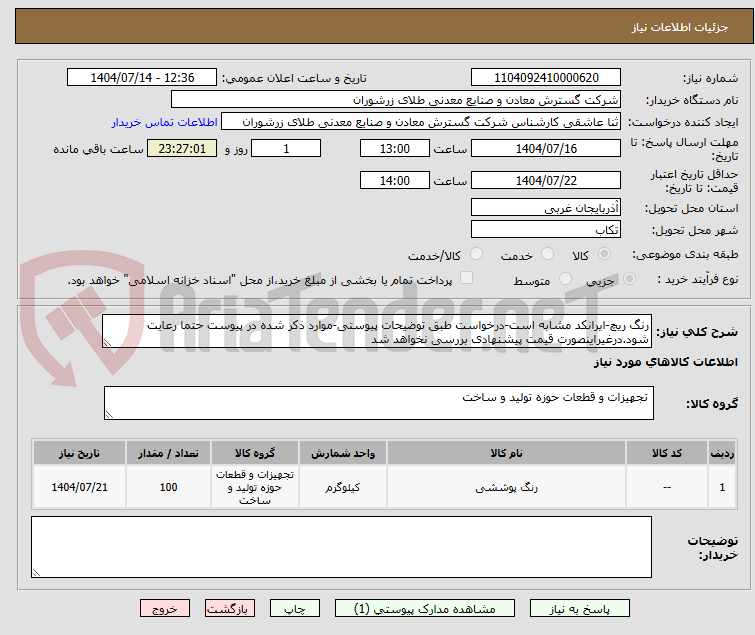Select the خدمت radio button

point(547,254)
